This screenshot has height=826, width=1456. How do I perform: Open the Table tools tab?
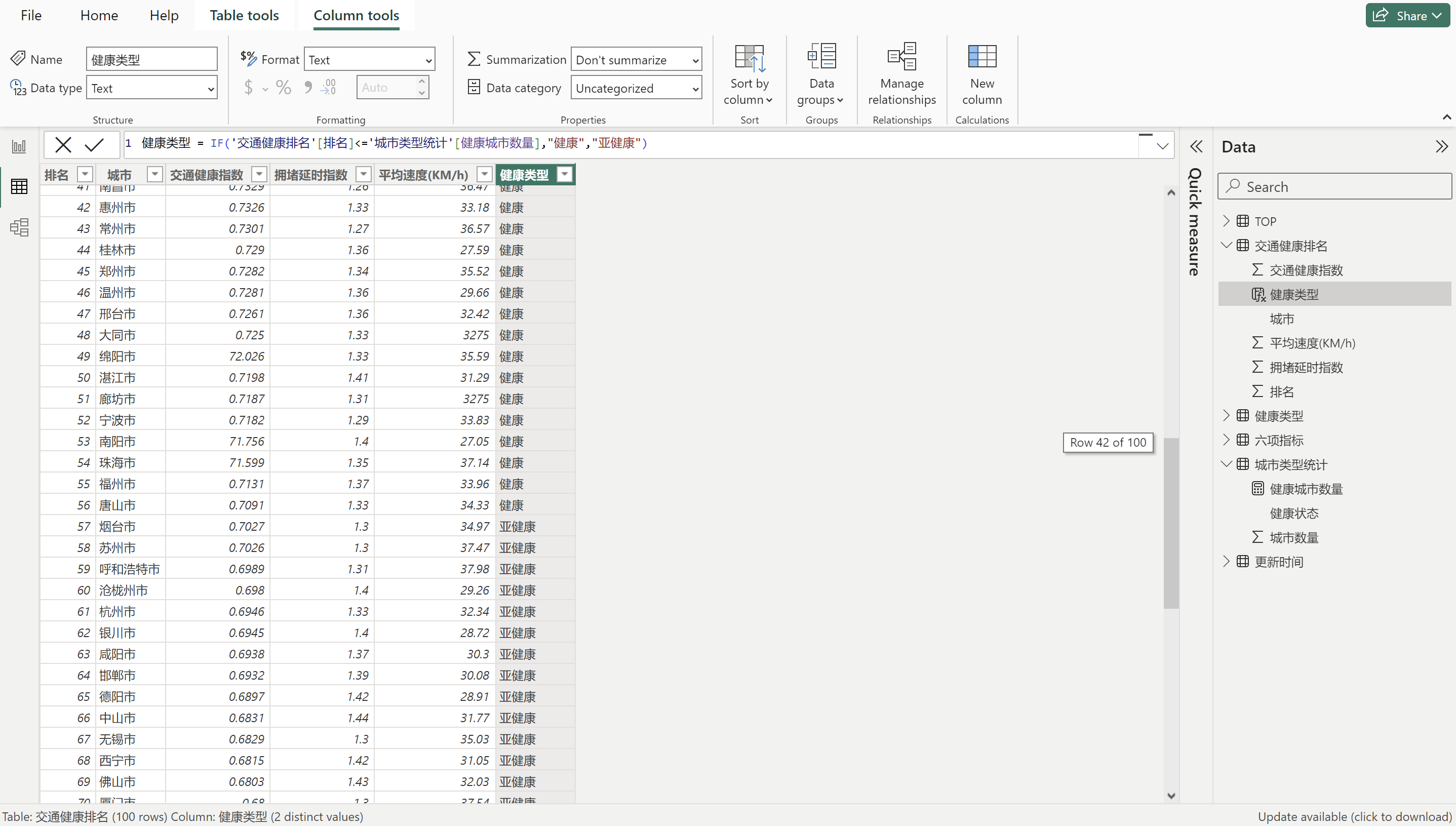[244, 15]
